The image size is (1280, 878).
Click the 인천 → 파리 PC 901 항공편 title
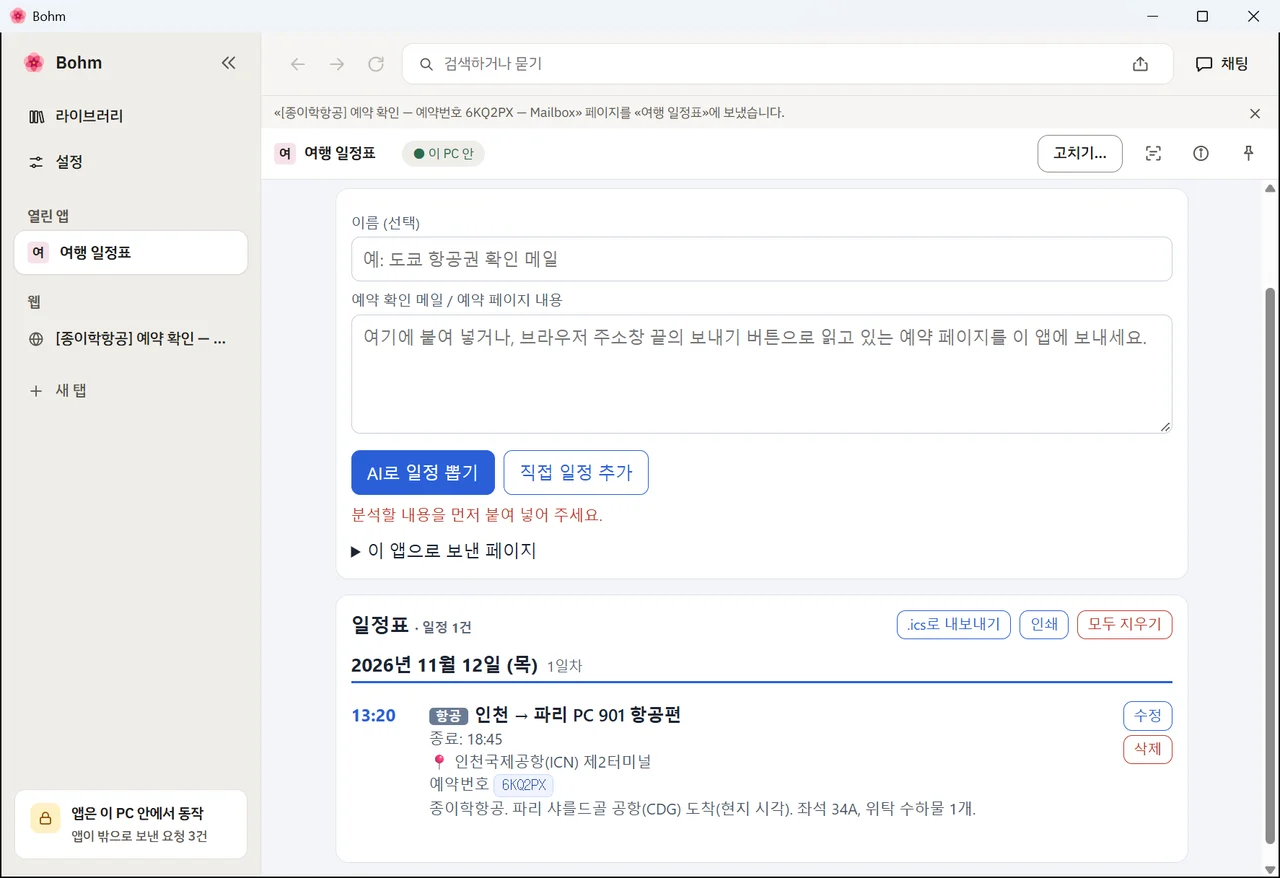click(578, 715)
